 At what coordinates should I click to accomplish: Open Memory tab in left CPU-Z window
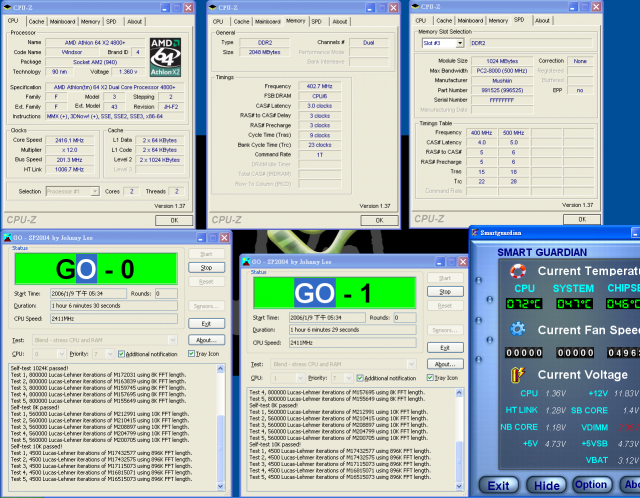[x=90, y=22]
